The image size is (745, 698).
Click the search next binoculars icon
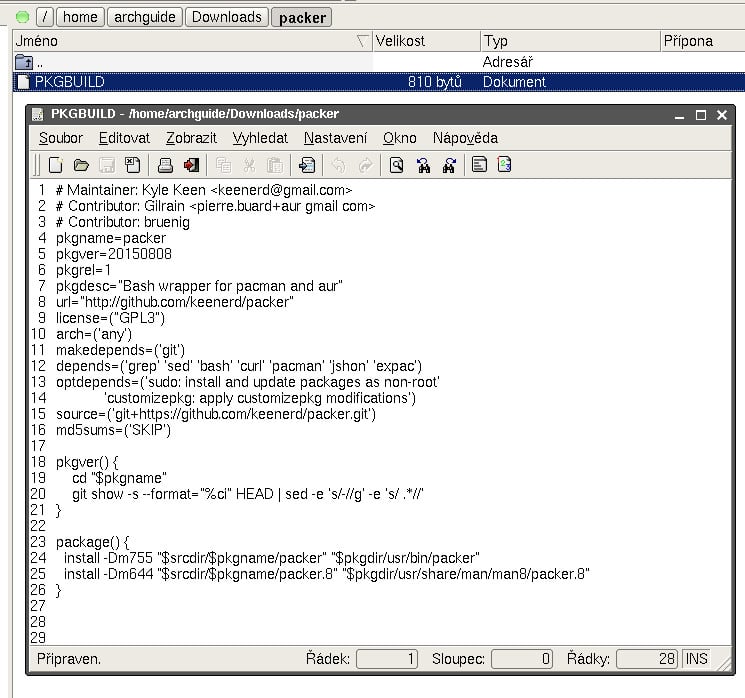pyautogui.click(x=449, y=165)
